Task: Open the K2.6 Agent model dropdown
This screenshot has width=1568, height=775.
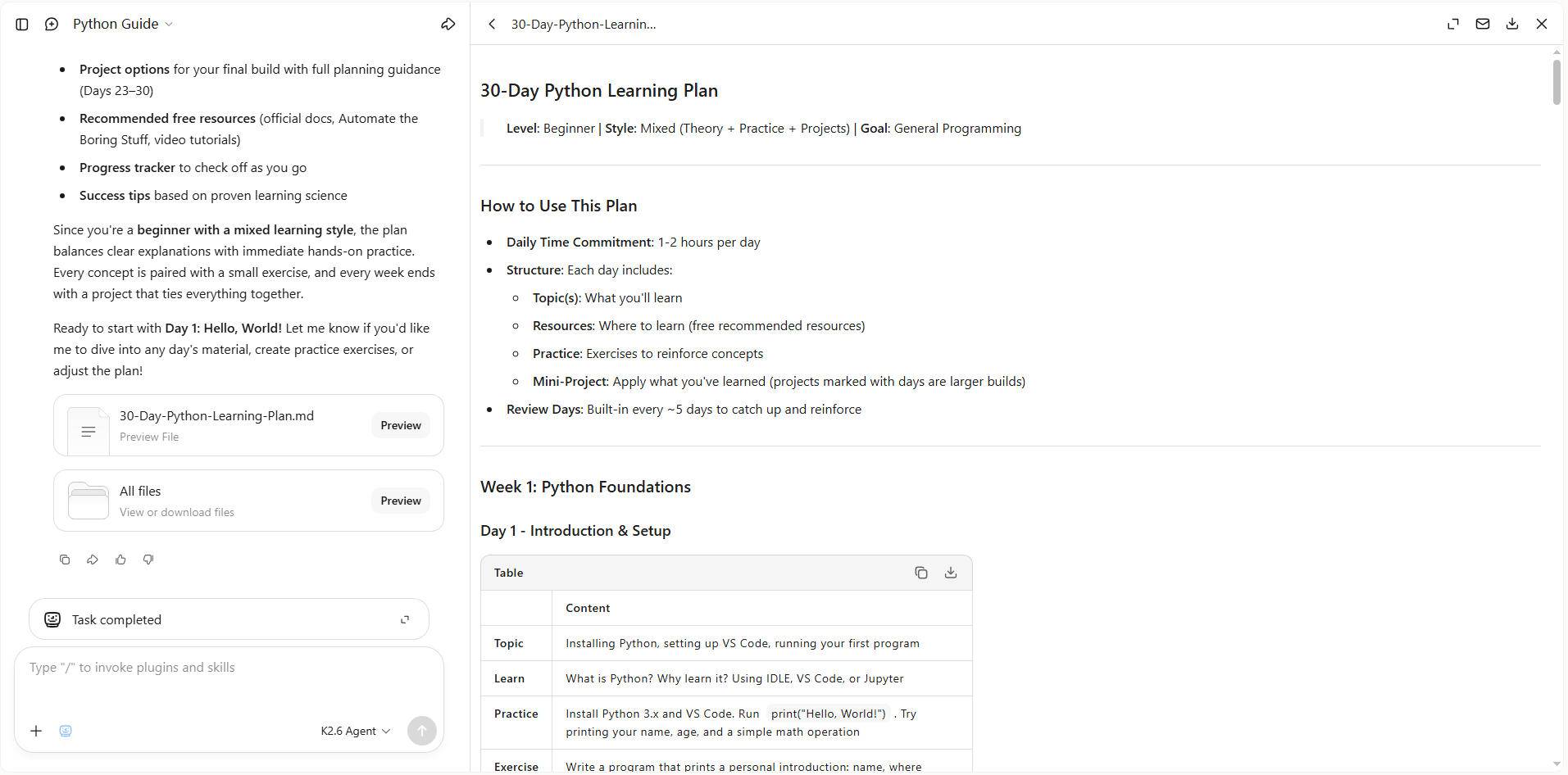Action: pyautogui.click(x=356, y=731)
